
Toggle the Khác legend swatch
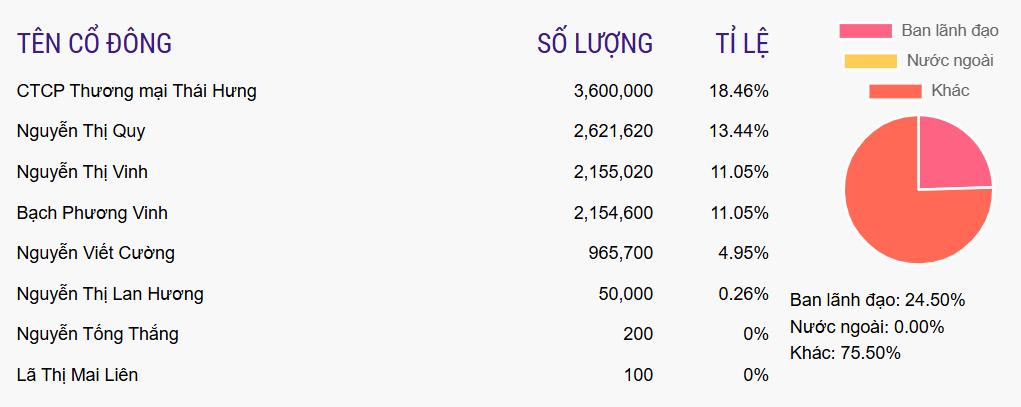coord(895,91)
